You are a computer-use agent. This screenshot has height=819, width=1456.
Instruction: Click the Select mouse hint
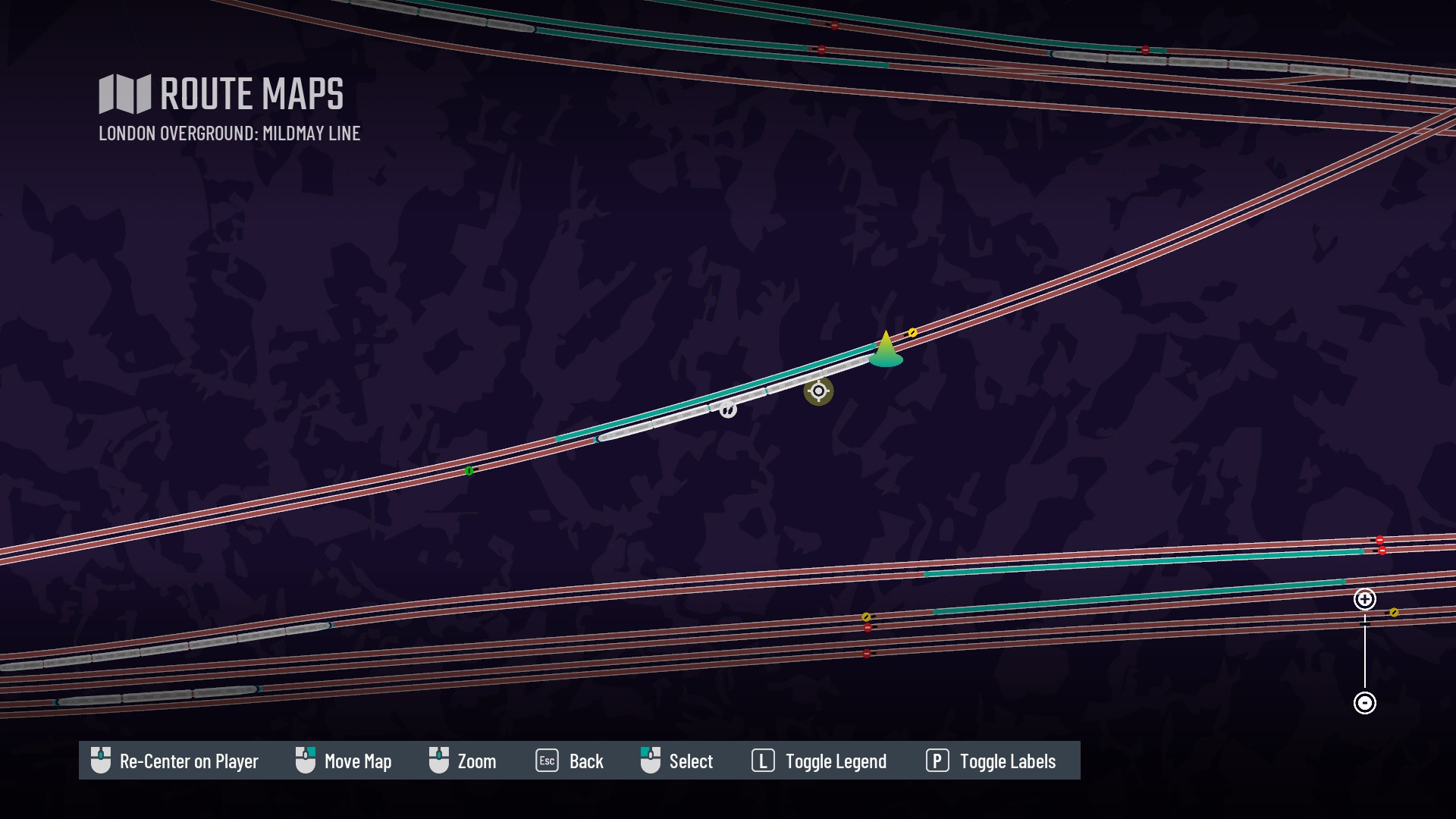point(676,761)
